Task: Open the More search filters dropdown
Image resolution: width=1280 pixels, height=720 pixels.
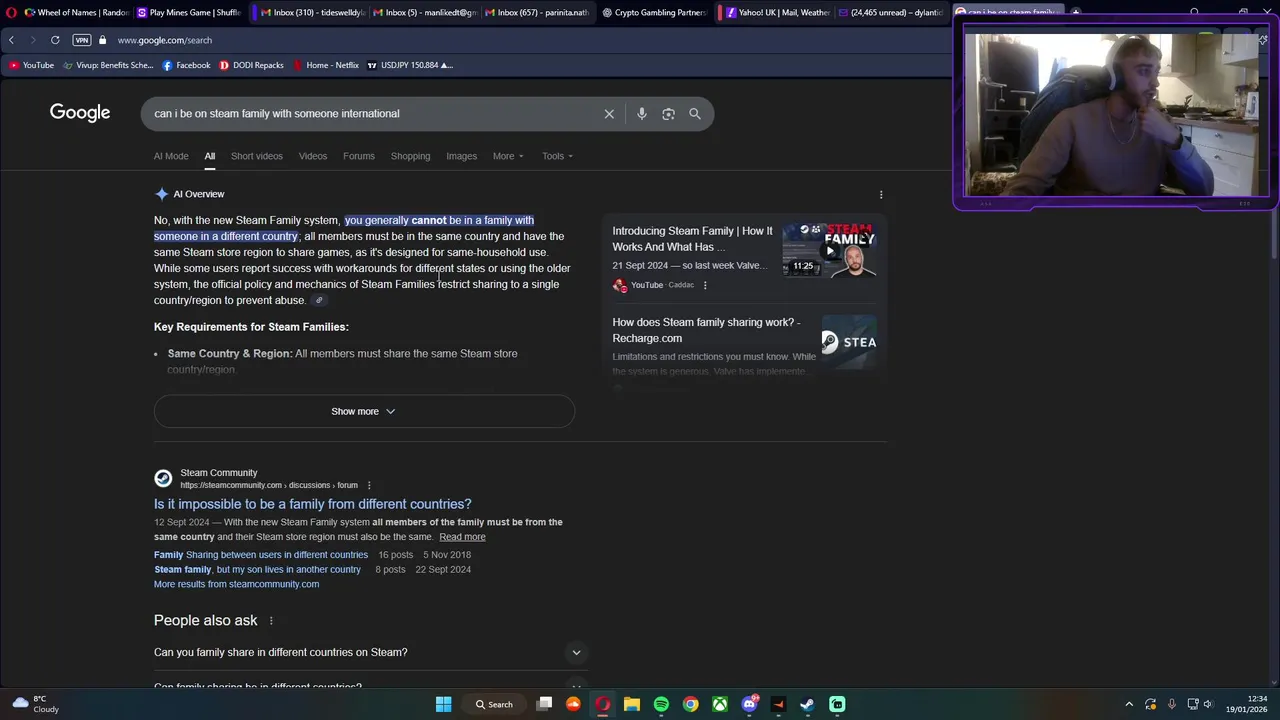Action: coord(508,156)
